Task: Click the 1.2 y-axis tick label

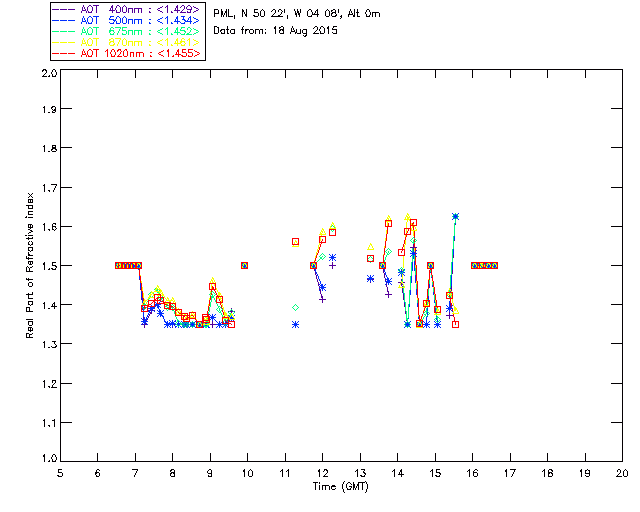Action: [49, 384]
